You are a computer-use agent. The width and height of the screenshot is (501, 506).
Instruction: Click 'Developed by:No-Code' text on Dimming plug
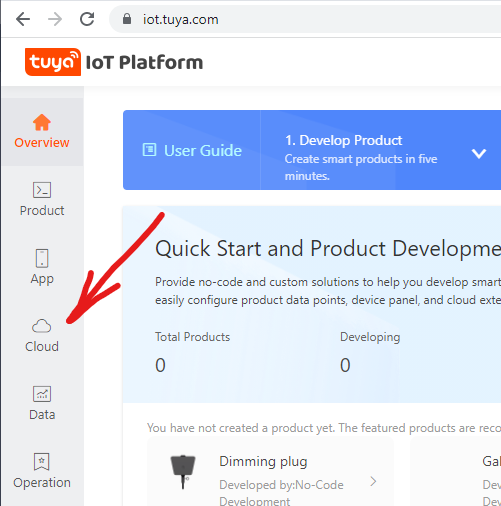click(281, 485)
